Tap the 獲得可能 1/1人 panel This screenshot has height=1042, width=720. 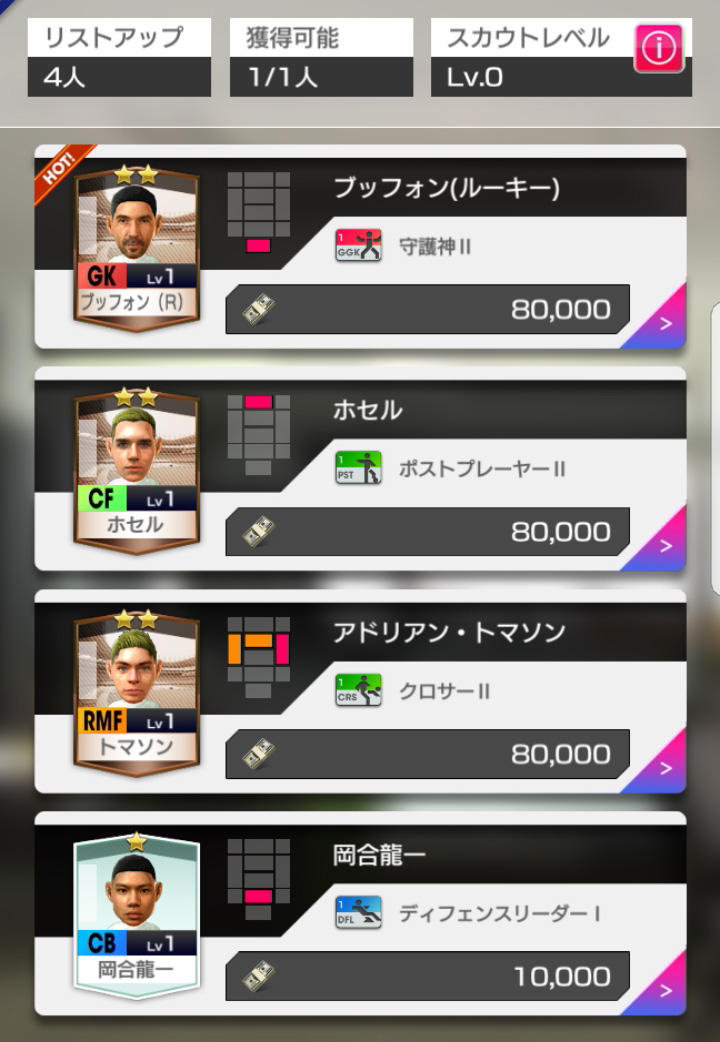point(321,58)
